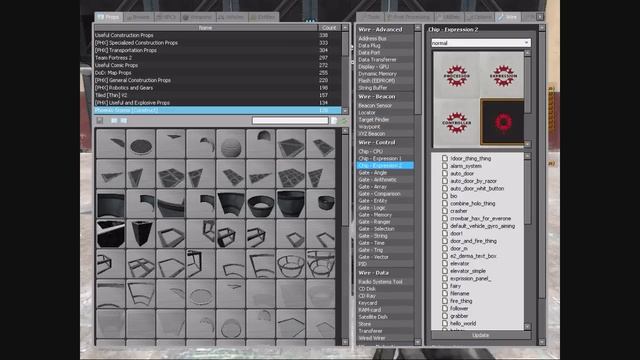The width and height of the screenshot is (640, 360).
Task: Click the file icon beside door1
Action: pyautogui.click(x=445, y=233)
